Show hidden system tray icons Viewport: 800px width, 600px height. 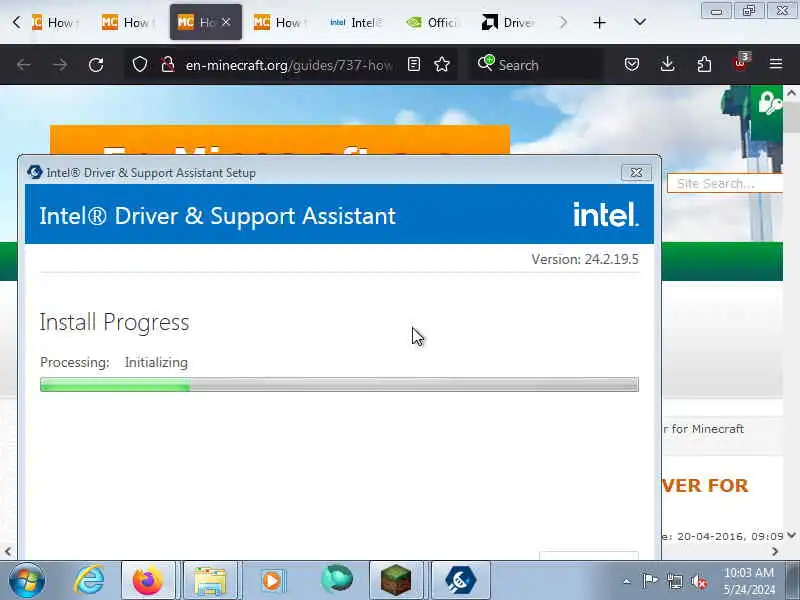point(627,581)
